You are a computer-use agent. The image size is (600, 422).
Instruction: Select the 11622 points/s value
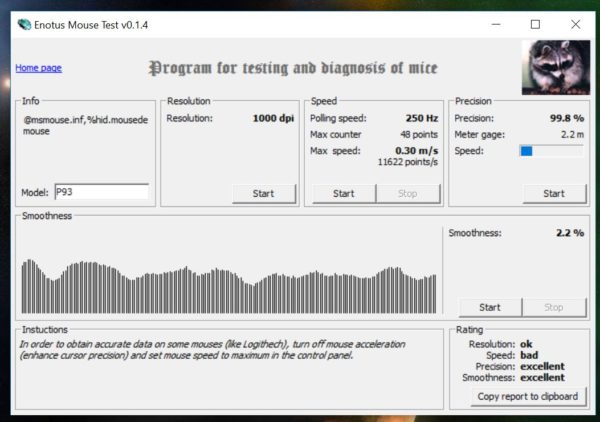tap(408, 162)
